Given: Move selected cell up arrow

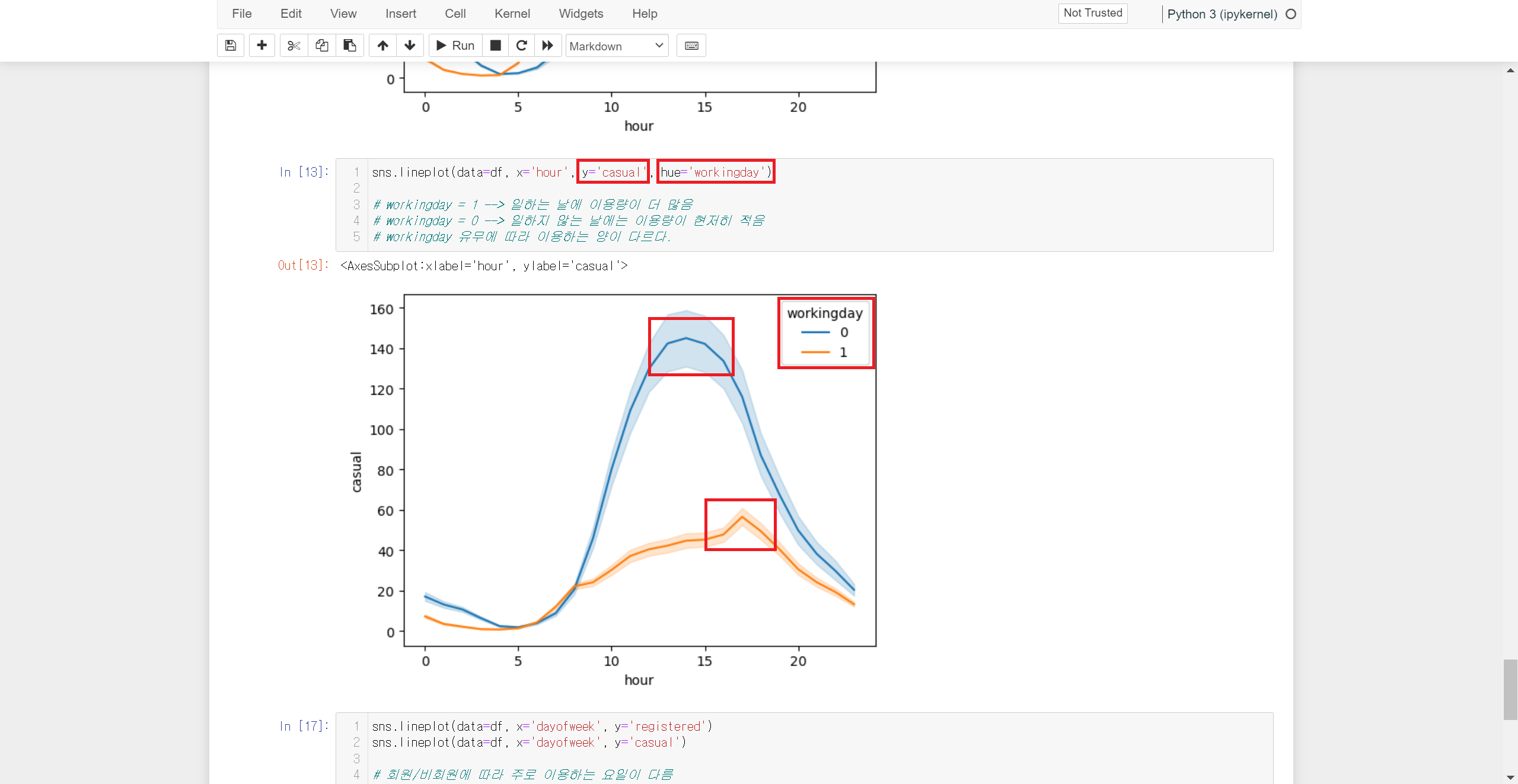Looking at the screenshot, I should 382,46.
